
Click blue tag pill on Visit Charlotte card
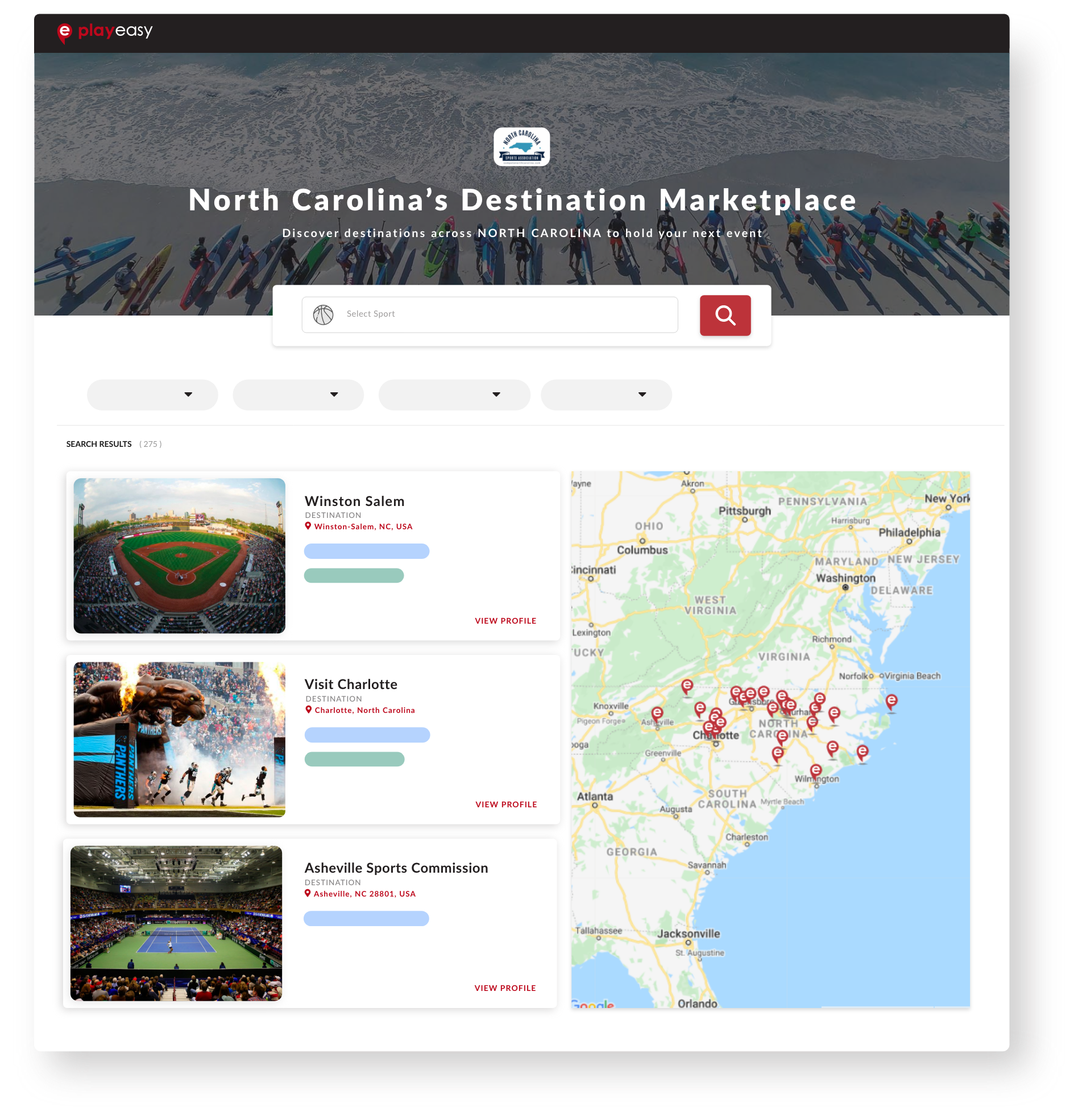click(367, 735)
